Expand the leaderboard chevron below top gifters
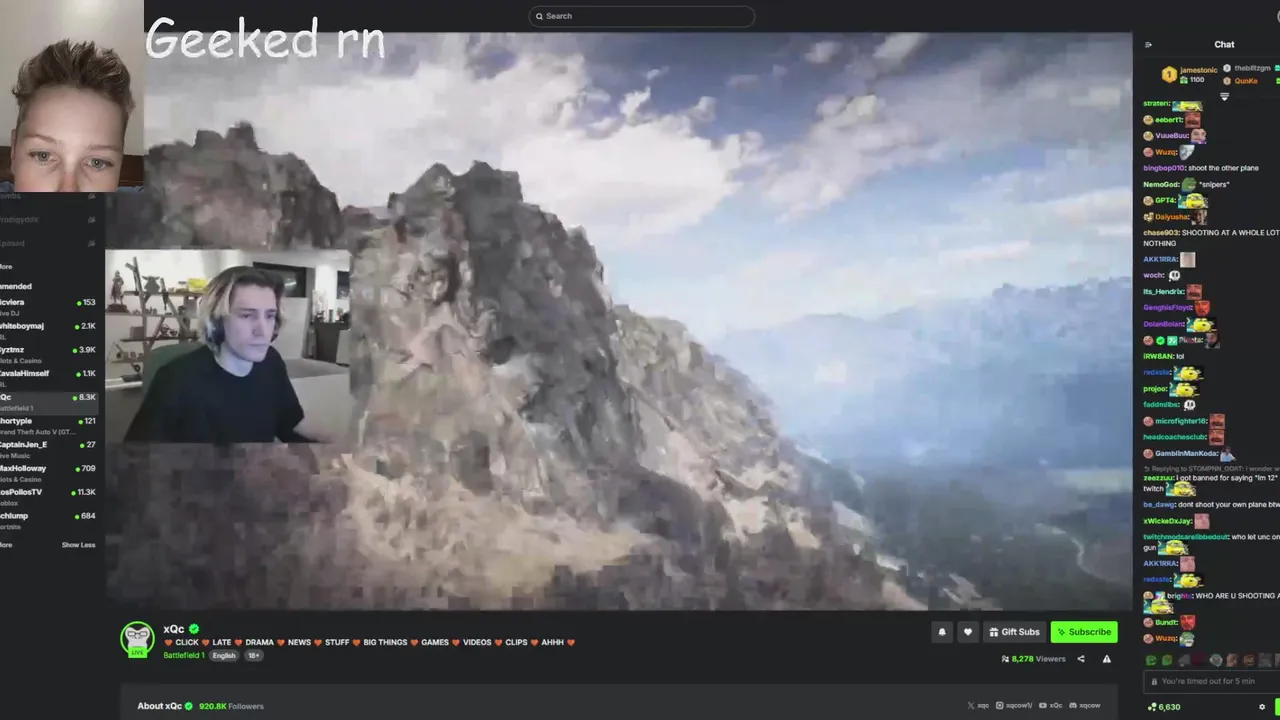The width and height of the screenshot is (1280, 720). coord(1224,97)
